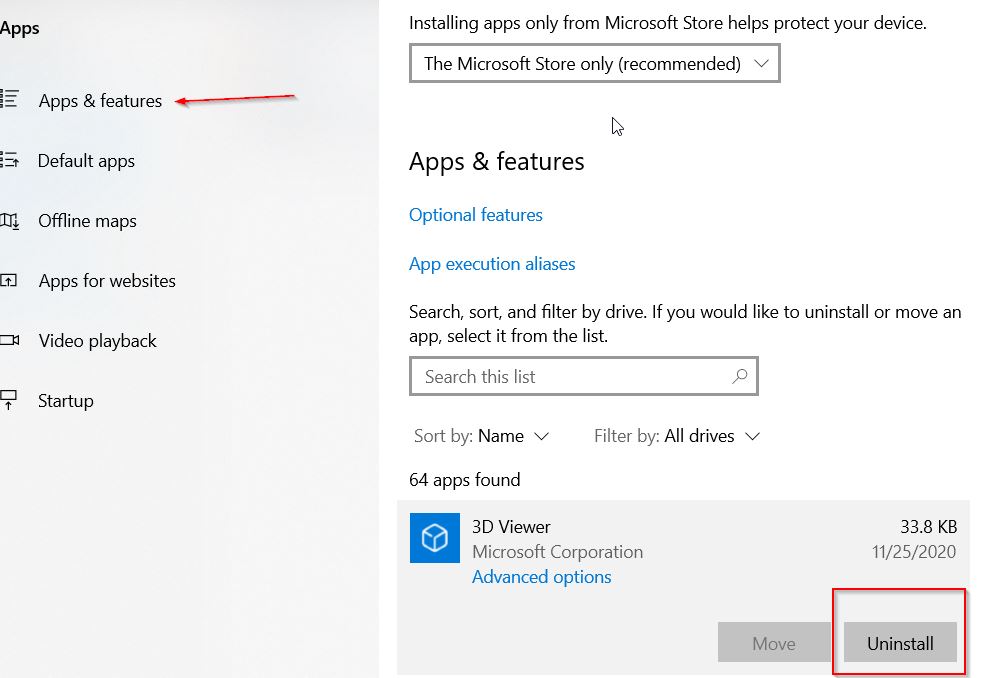The width and height of the screenshot is (981, 678).
Task: Open Advanced options for 3D Viewer
Action: click(541, 577)
